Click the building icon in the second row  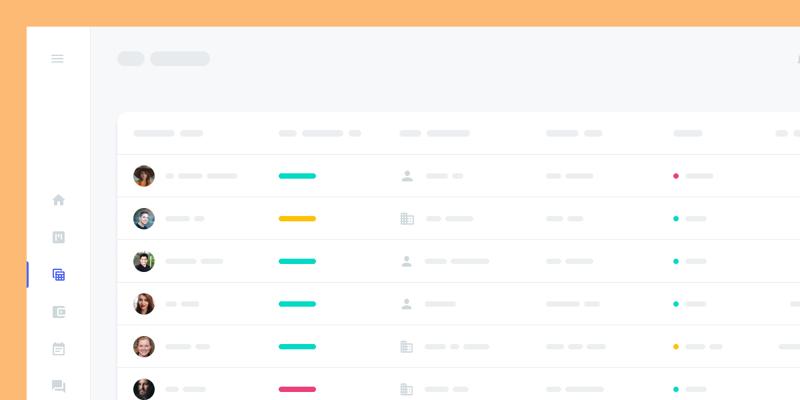pos(407,218)
